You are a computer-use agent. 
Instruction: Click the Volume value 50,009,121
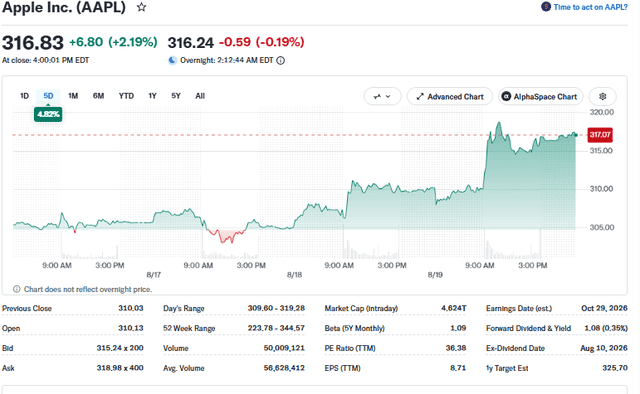pos(284,348)
